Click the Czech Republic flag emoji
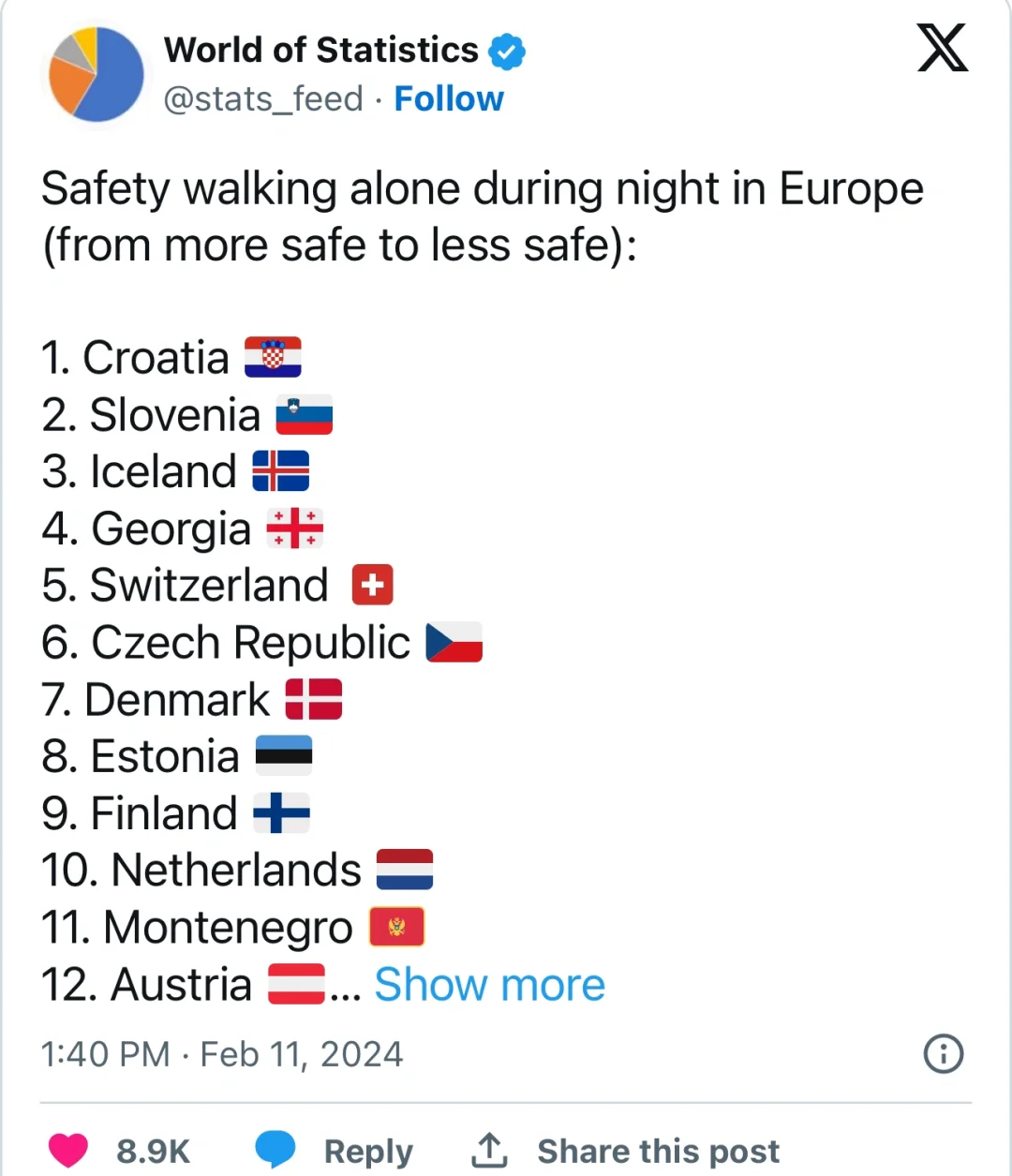 454,643
